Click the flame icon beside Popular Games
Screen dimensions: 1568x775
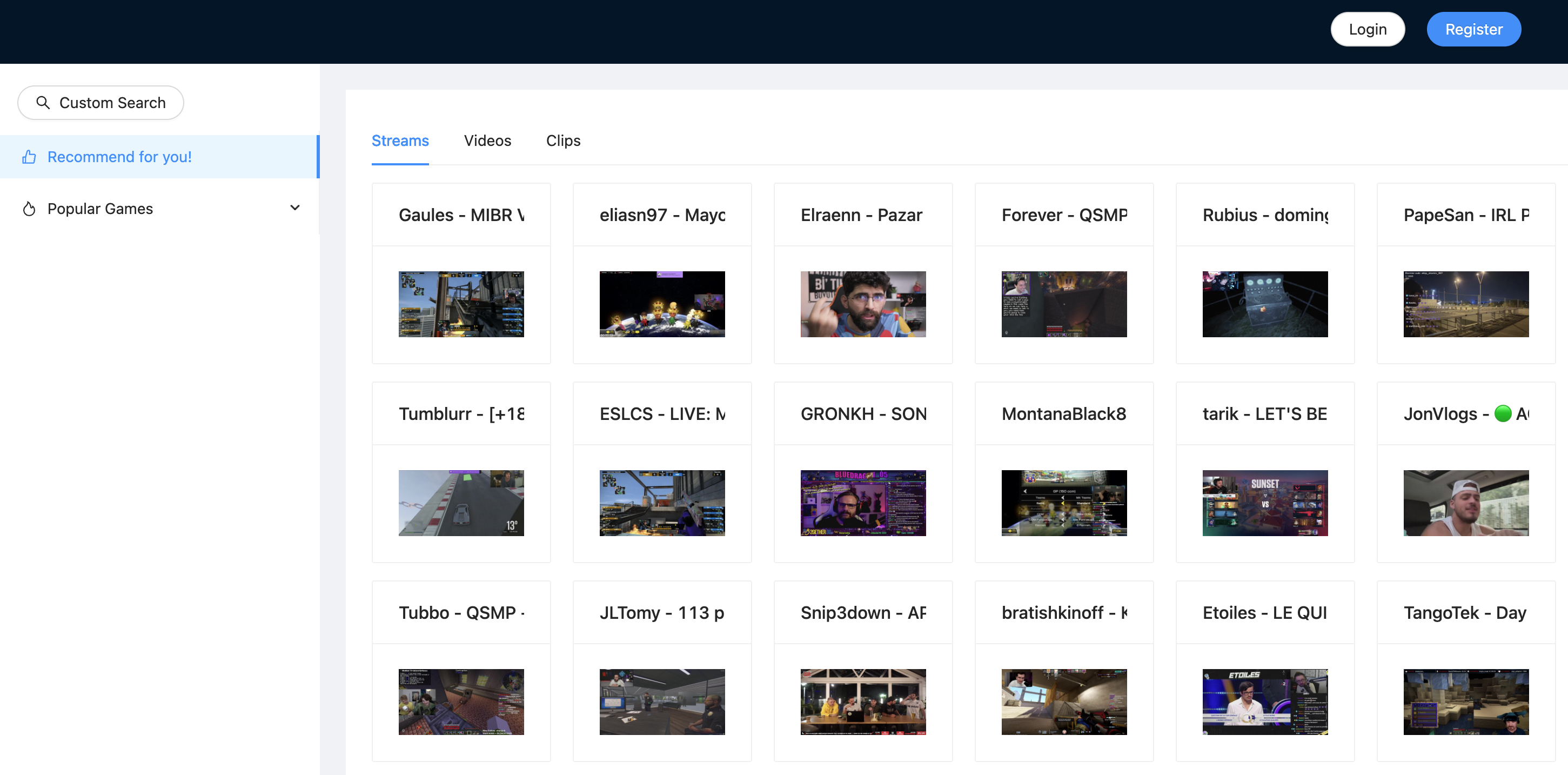(29, 208)
